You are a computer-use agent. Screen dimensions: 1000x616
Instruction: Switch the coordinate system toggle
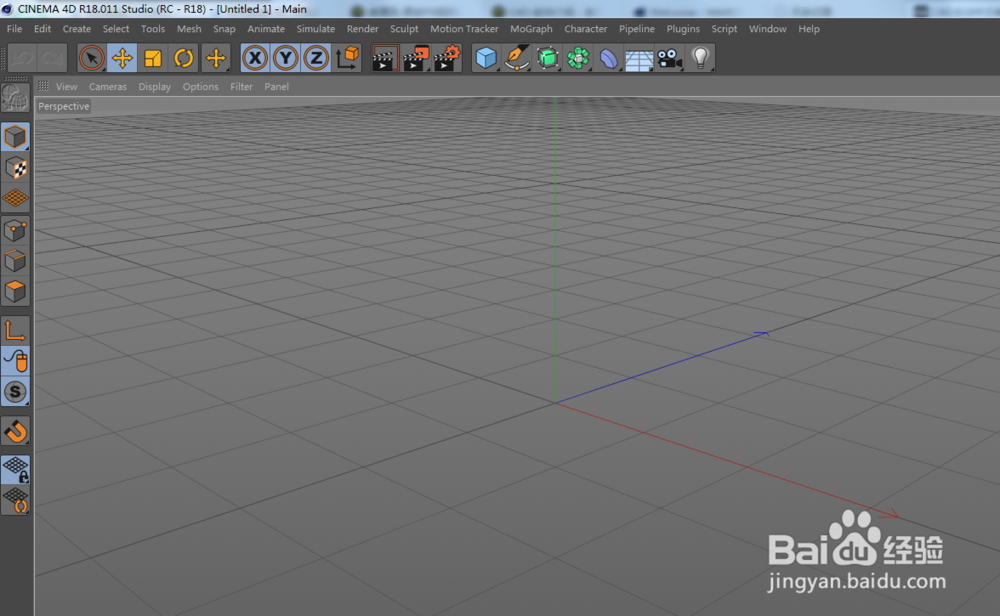pos(348,59)
